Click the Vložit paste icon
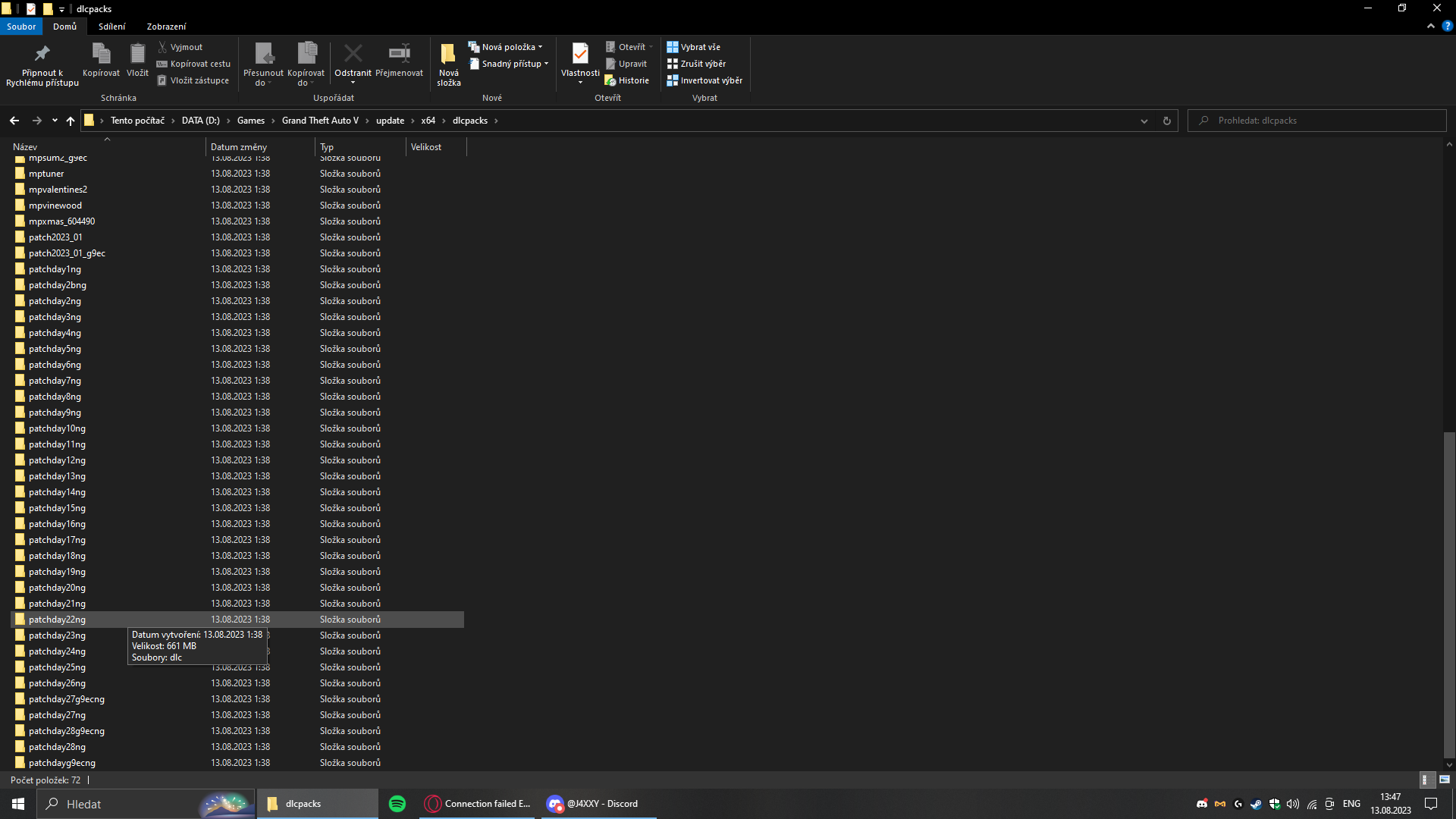This screenshot has width=1456, height=819. (137, 54)
